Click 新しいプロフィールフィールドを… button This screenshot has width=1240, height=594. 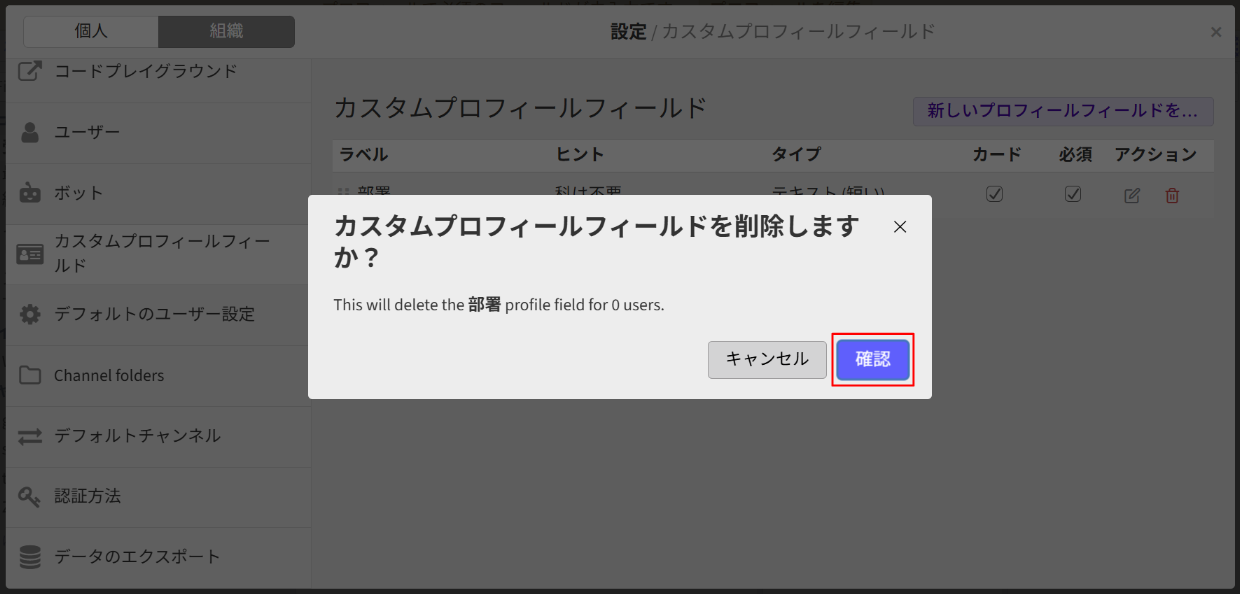[1062, 111]
